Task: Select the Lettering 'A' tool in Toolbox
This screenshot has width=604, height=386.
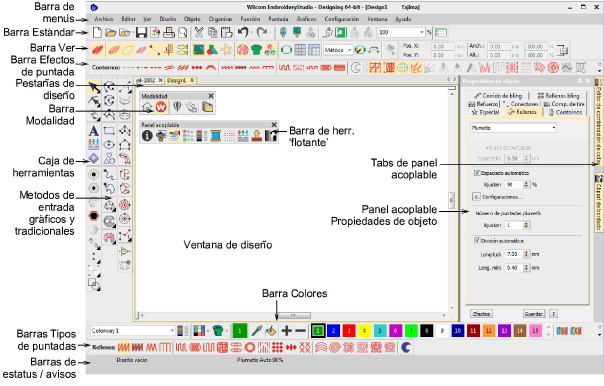Action: [x=93, y=131]
